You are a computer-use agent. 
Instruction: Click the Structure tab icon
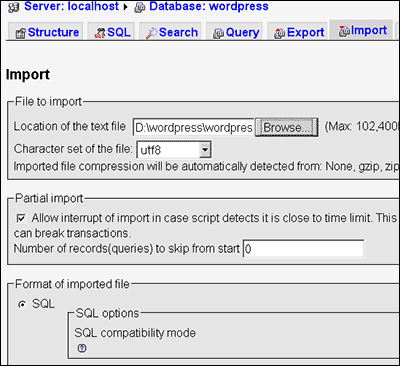coord(21,33)
